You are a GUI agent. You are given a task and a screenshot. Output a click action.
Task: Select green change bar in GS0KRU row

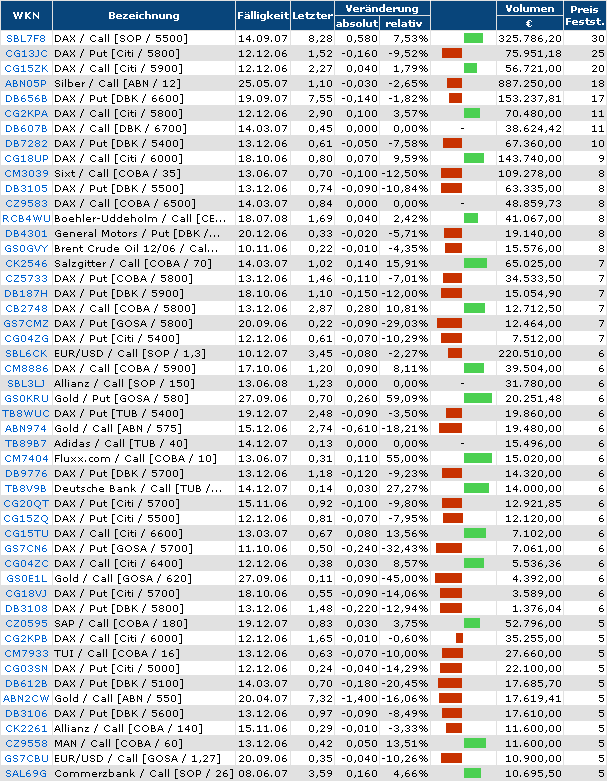[x=478, y=398]
